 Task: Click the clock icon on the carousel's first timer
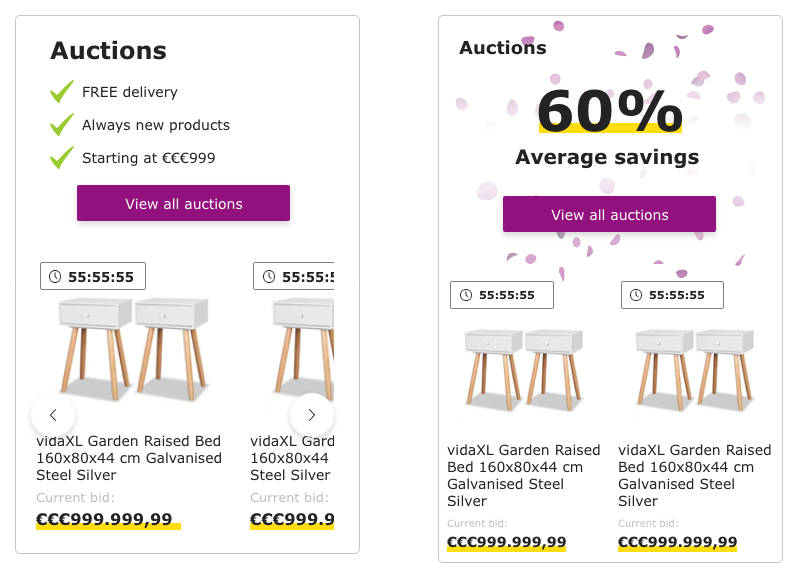click(55, 276)
